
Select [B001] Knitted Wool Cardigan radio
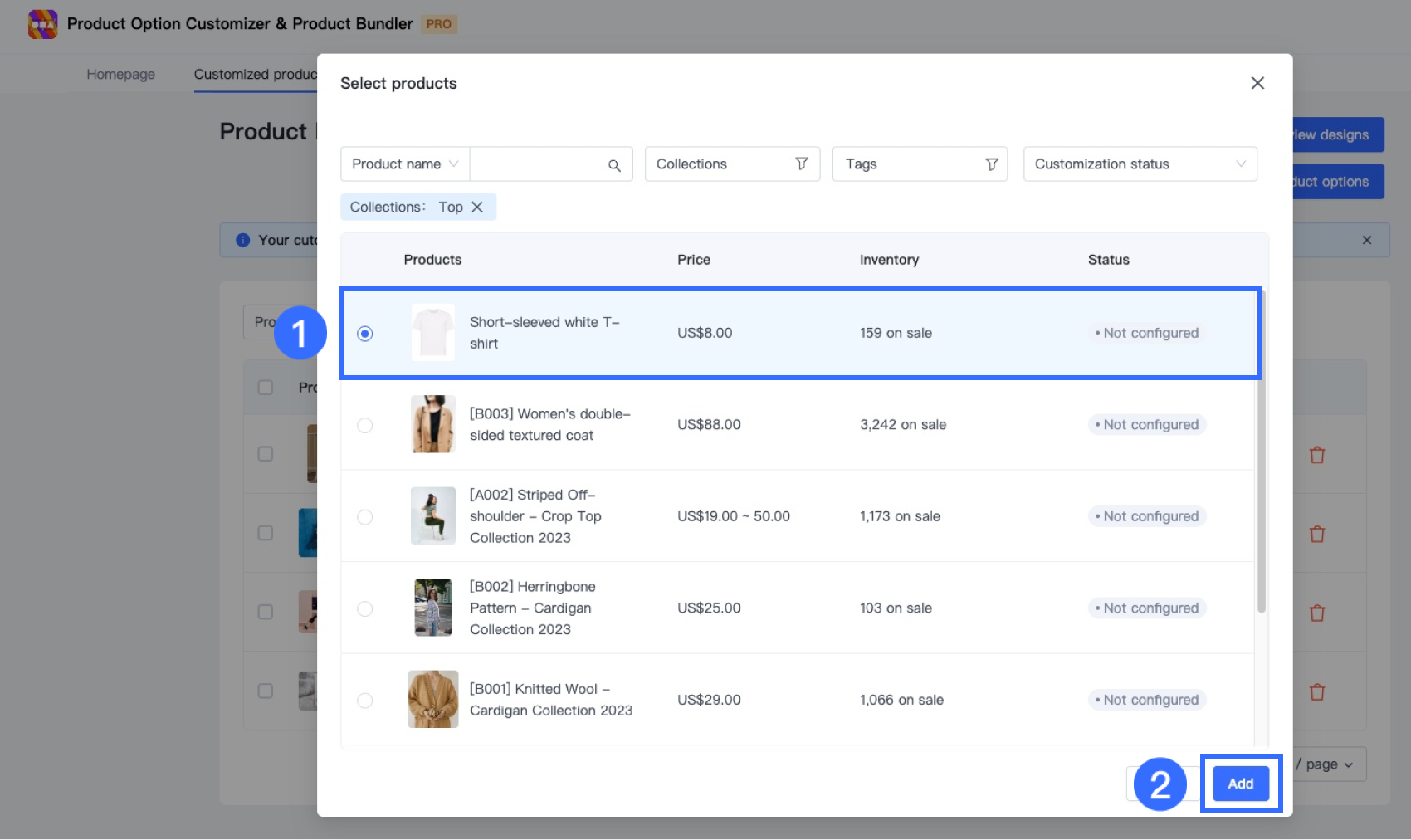(x=365, y=701)
